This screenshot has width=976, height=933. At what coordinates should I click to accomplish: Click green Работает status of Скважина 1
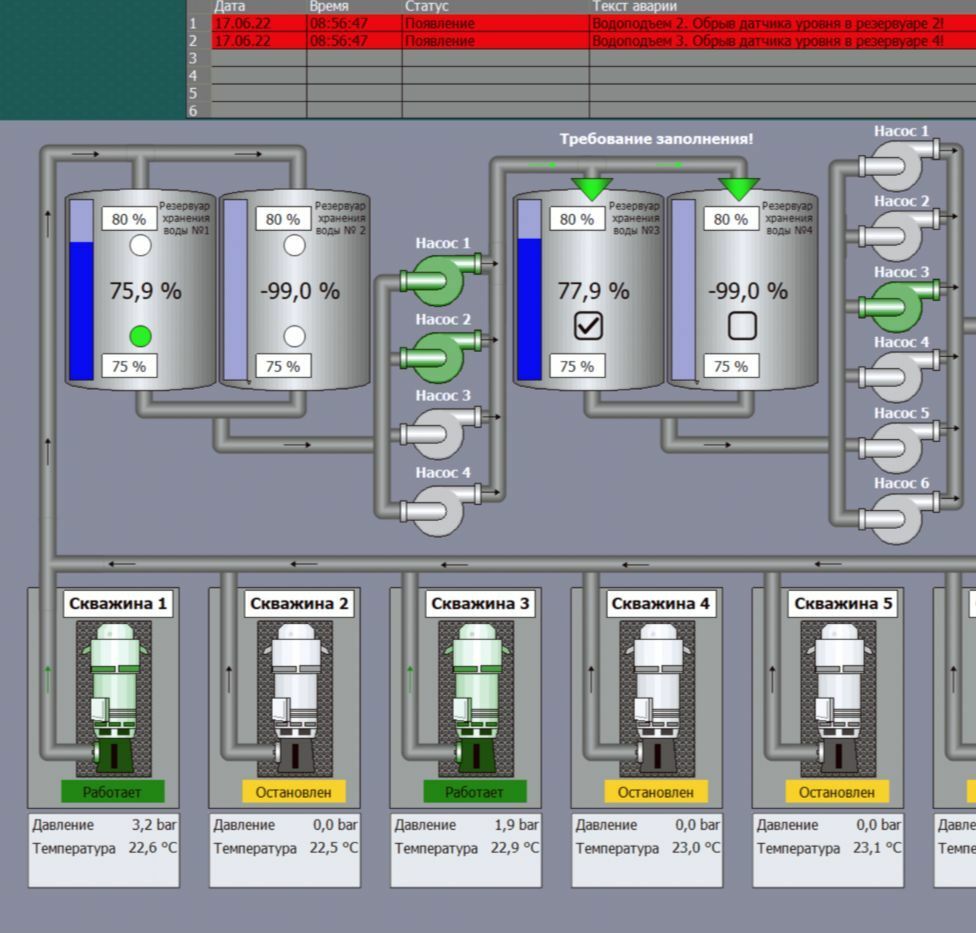(x=113, y=792)
